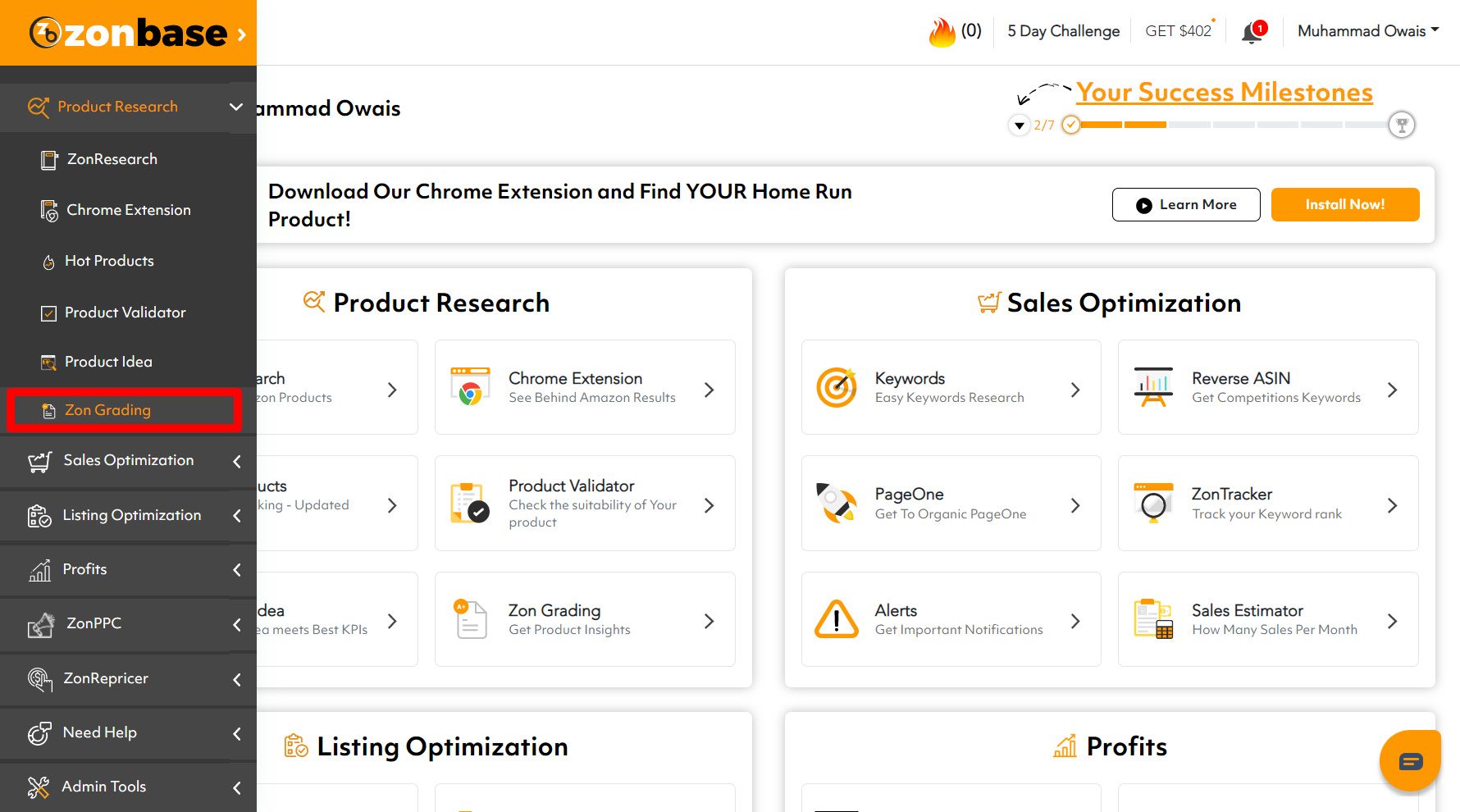Expand the Sales Optimization sidebar chevron
The image size is (1460, 812).
pyautogui.click(x=237, y=462)
